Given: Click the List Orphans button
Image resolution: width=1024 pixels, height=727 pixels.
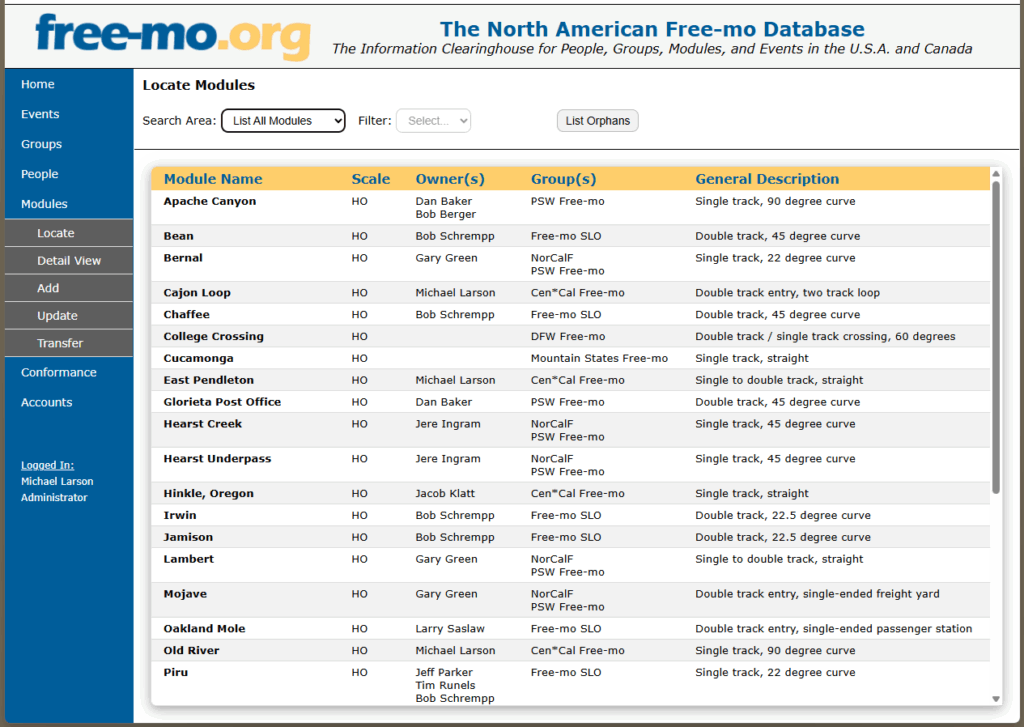Looking at the screenshot, I should point(597,120).
